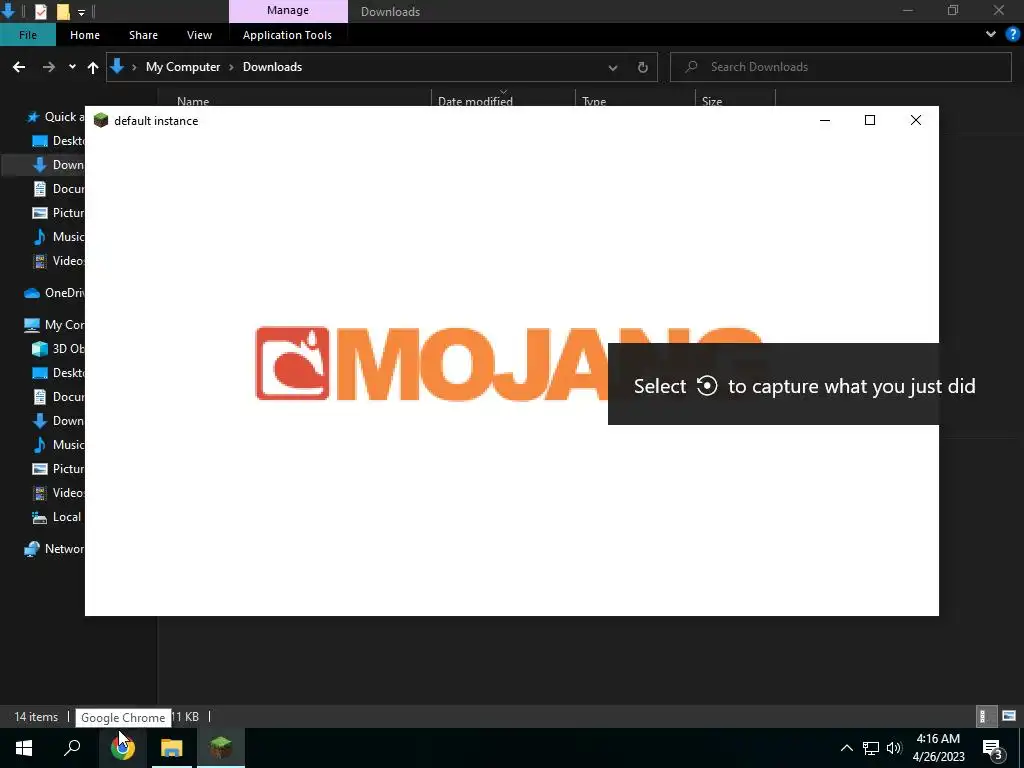
Task: Close the default instance window
Action: point(916,120)
